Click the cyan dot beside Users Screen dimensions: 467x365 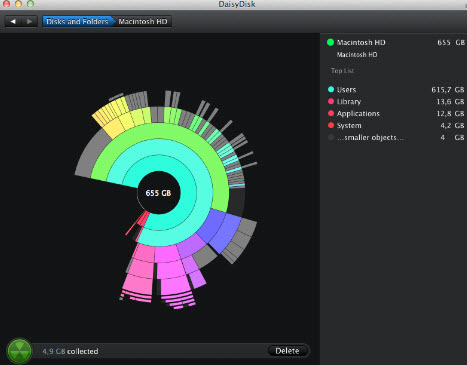click(331, 89)
